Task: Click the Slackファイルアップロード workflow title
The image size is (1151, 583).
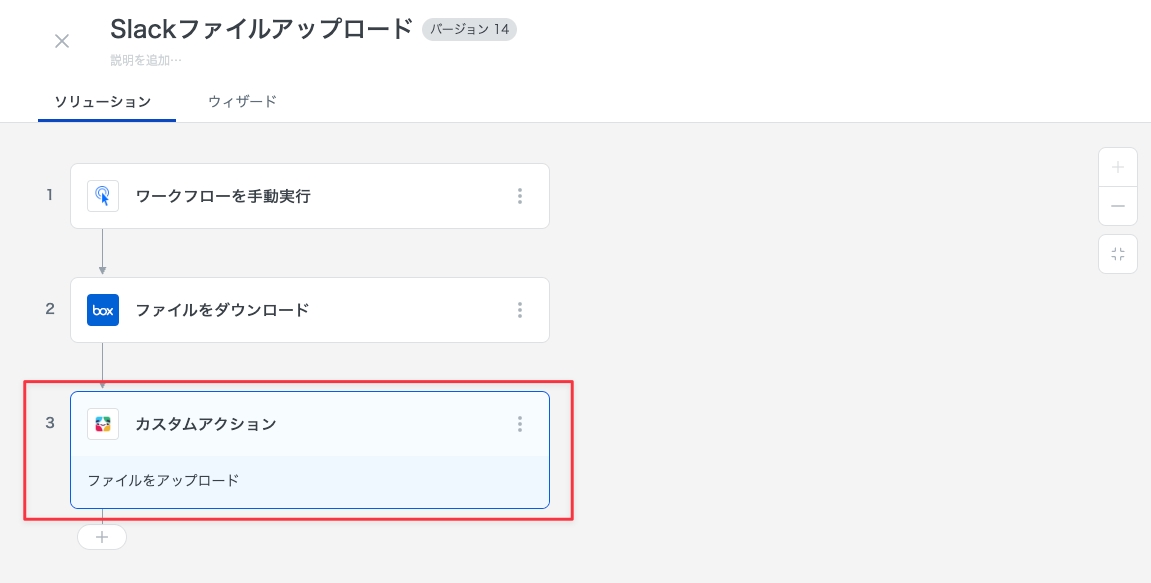Action: click(261, 29)
